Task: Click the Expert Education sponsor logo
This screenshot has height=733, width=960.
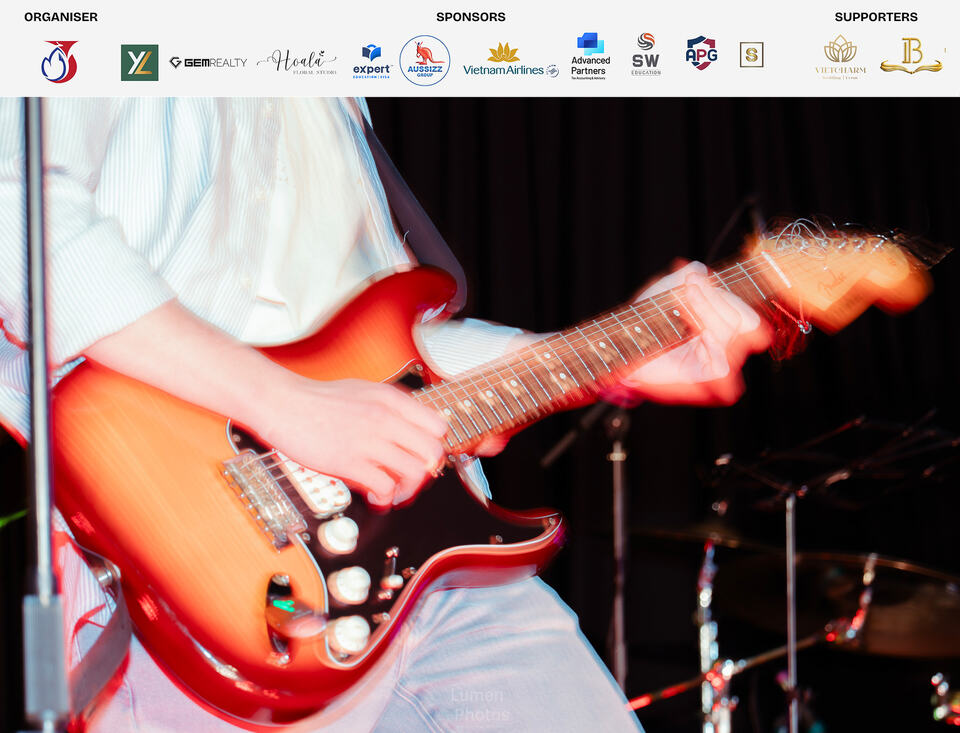Action: click(x=372, y=61)
